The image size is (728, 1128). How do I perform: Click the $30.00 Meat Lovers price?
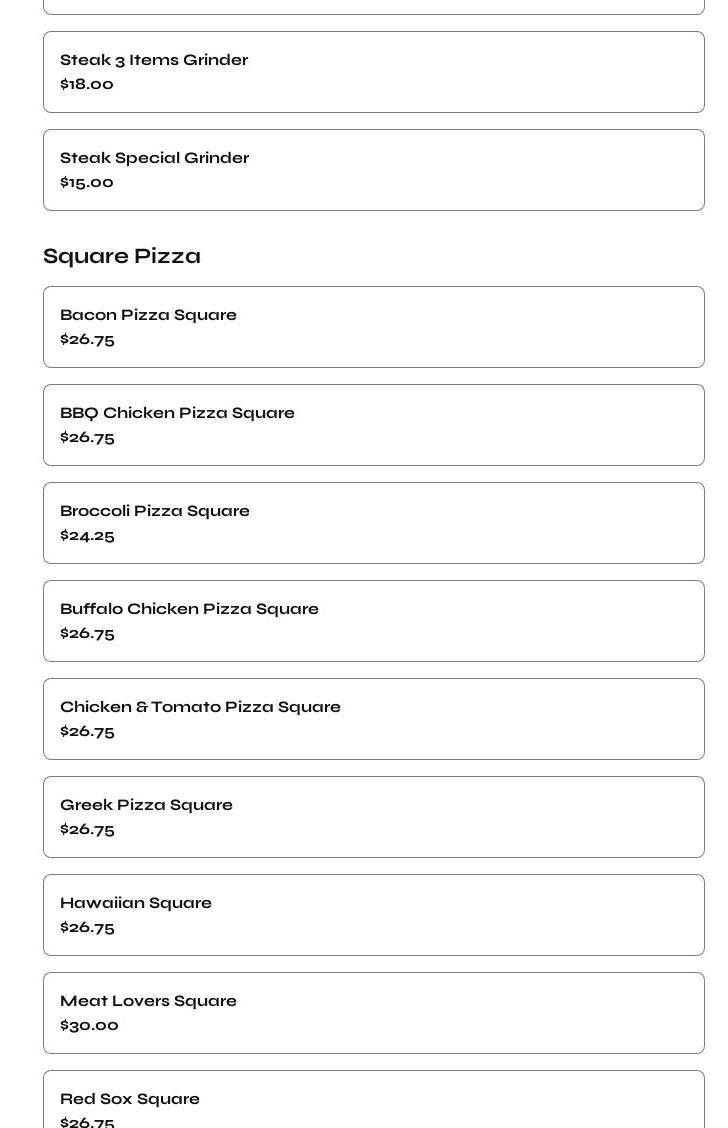[x=89, y=1025]
